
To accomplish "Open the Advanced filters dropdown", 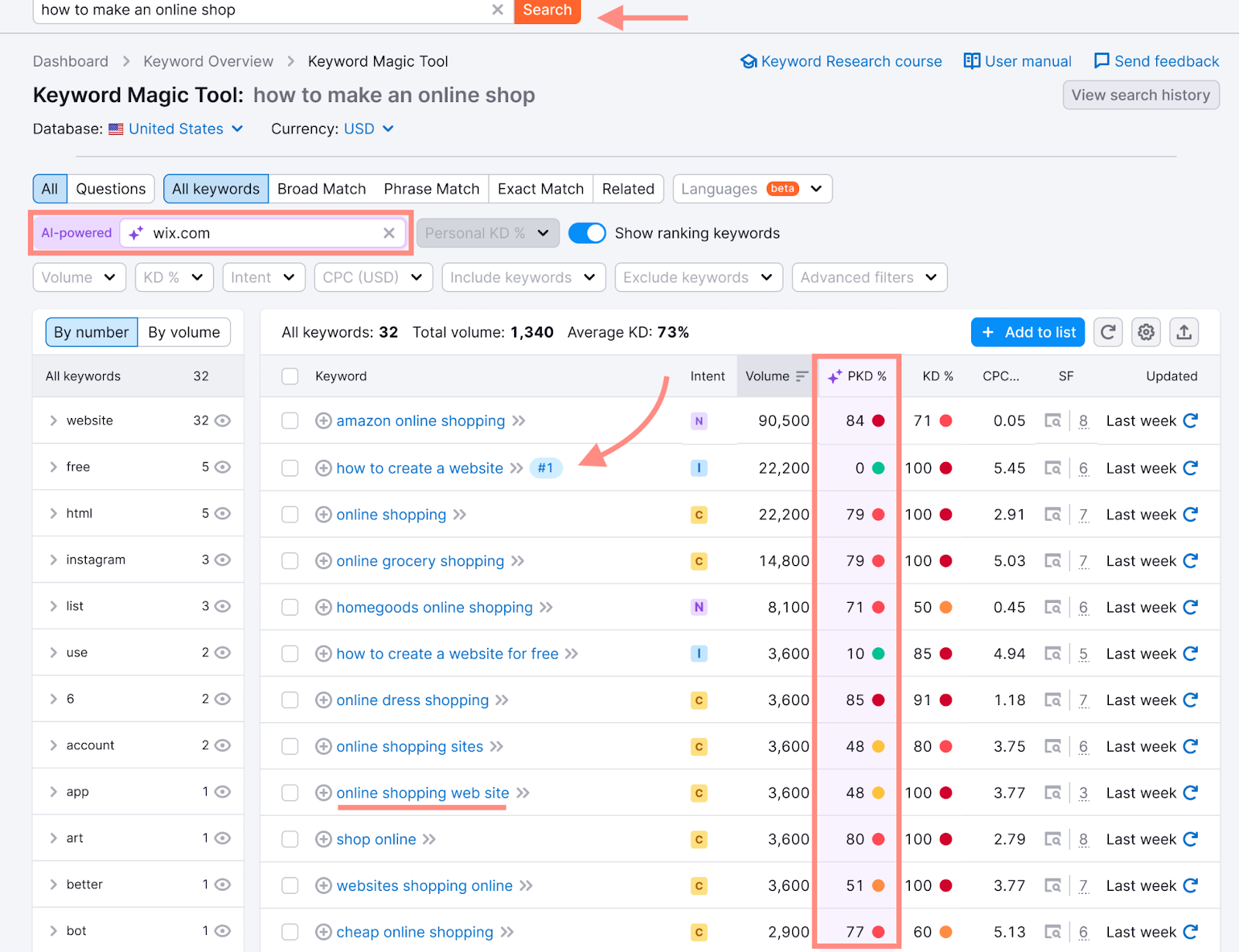I will click(x=869, y=277).
